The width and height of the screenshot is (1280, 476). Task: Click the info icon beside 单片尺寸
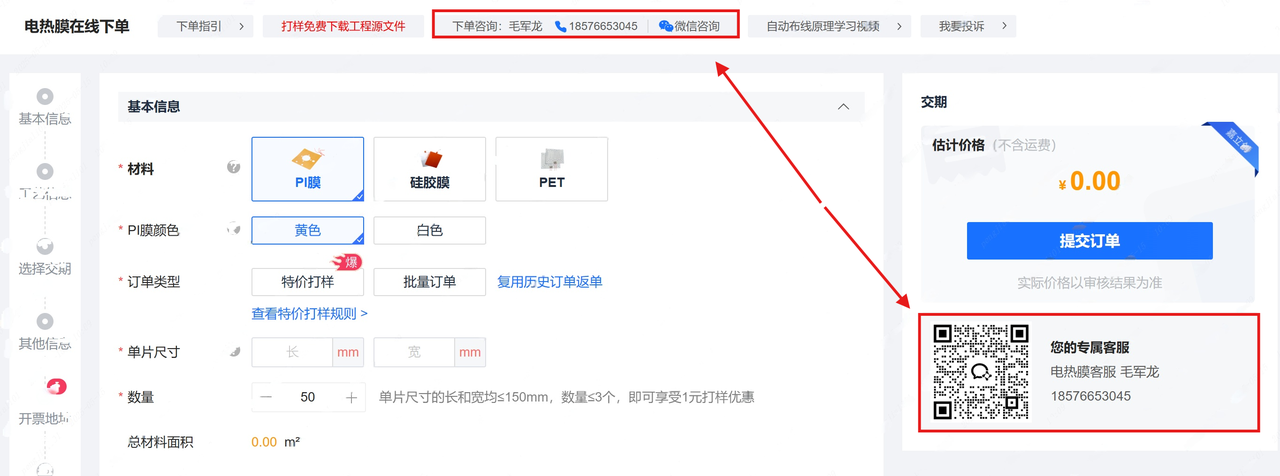(234, 352)
